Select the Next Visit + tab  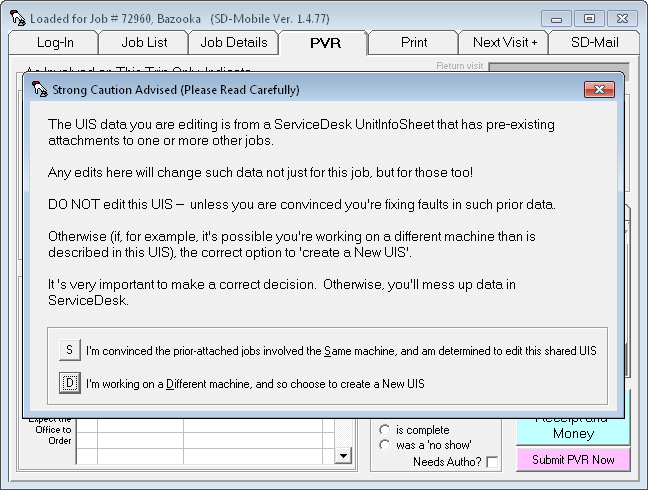pyautogui.click(x=504, y=42)
